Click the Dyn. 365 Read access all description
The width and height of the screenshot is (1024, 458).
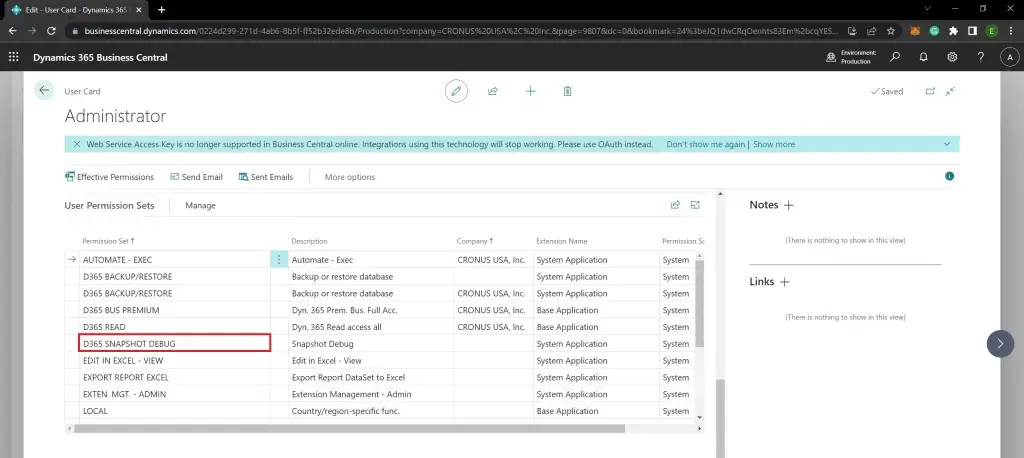point(371,327)
